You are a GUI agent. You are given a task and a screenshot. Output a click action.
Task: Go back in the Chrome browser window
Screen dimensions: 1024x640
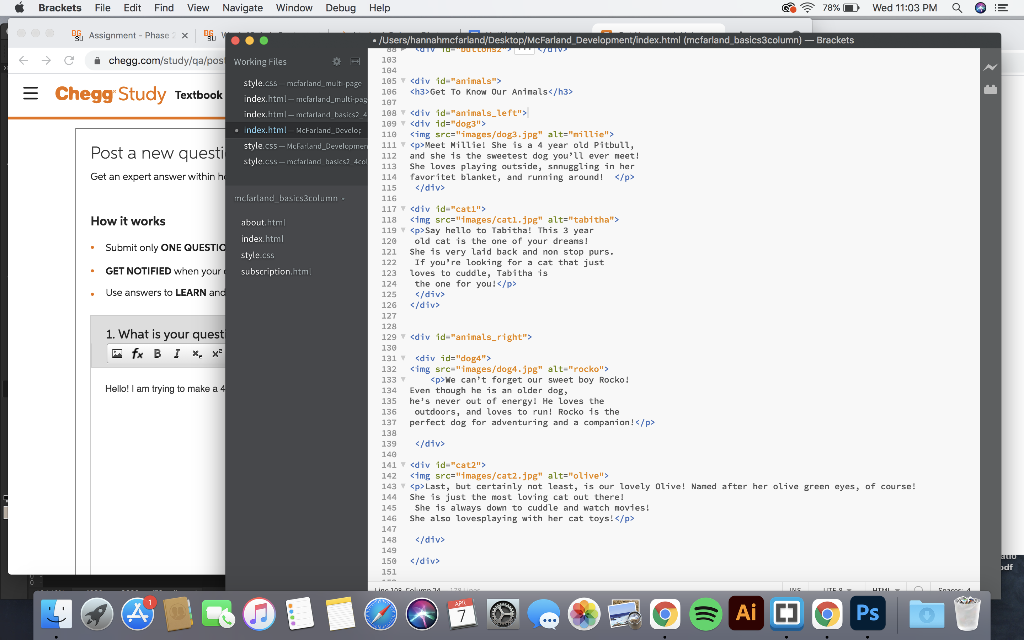coord(24,61)
